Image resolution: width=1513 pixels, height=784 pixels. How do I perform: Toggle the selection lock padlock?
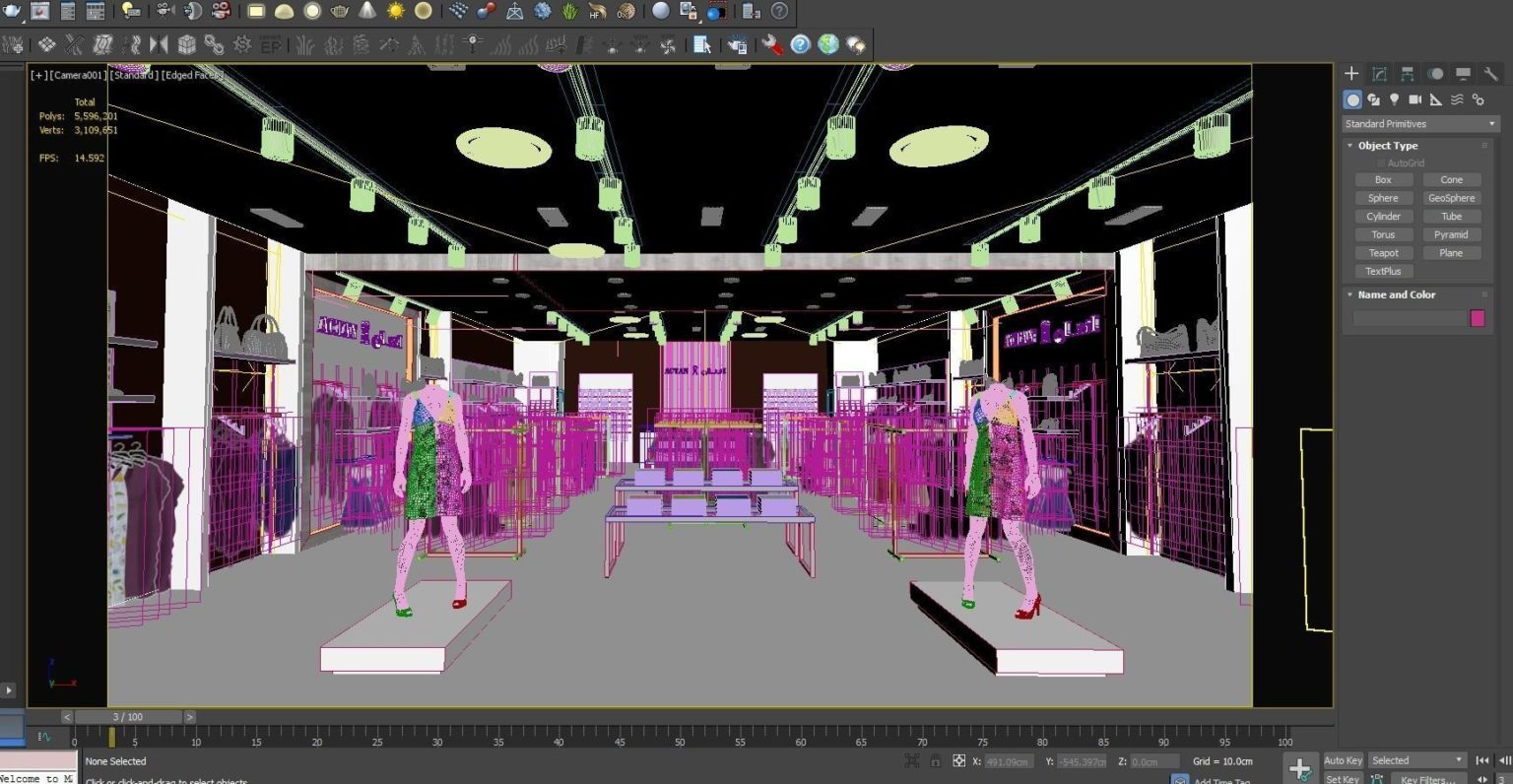point(934,760)
